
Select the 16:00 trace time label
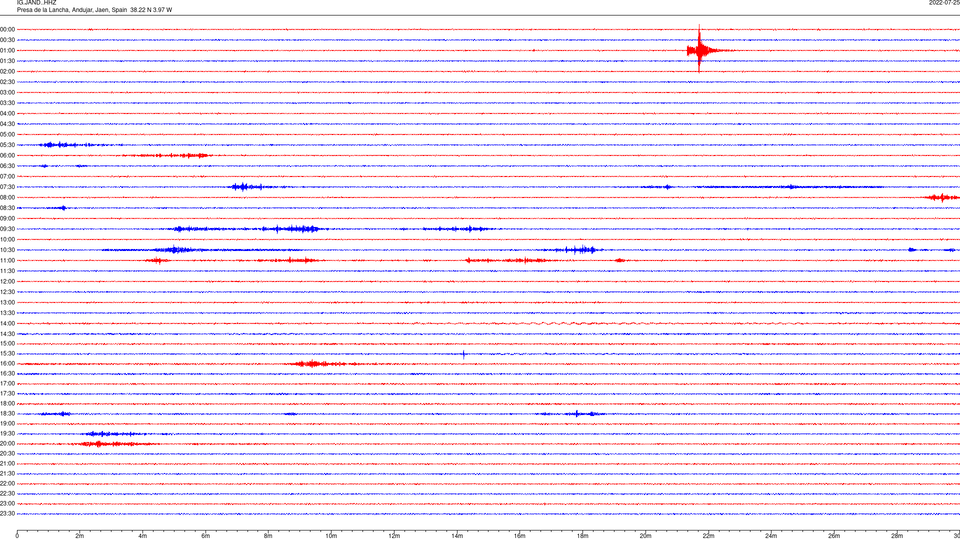click(7, 364)
